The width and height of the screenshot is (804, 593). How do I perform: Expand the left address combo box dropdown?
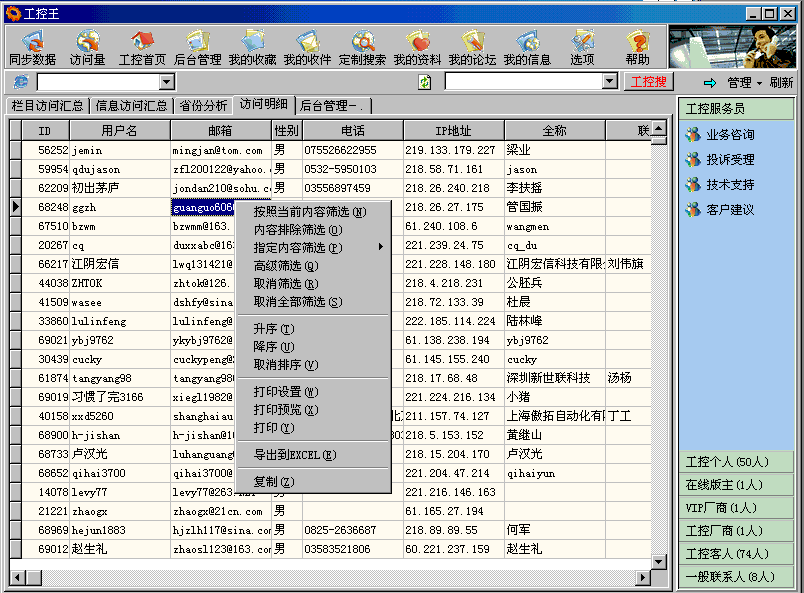click(167, 82)
